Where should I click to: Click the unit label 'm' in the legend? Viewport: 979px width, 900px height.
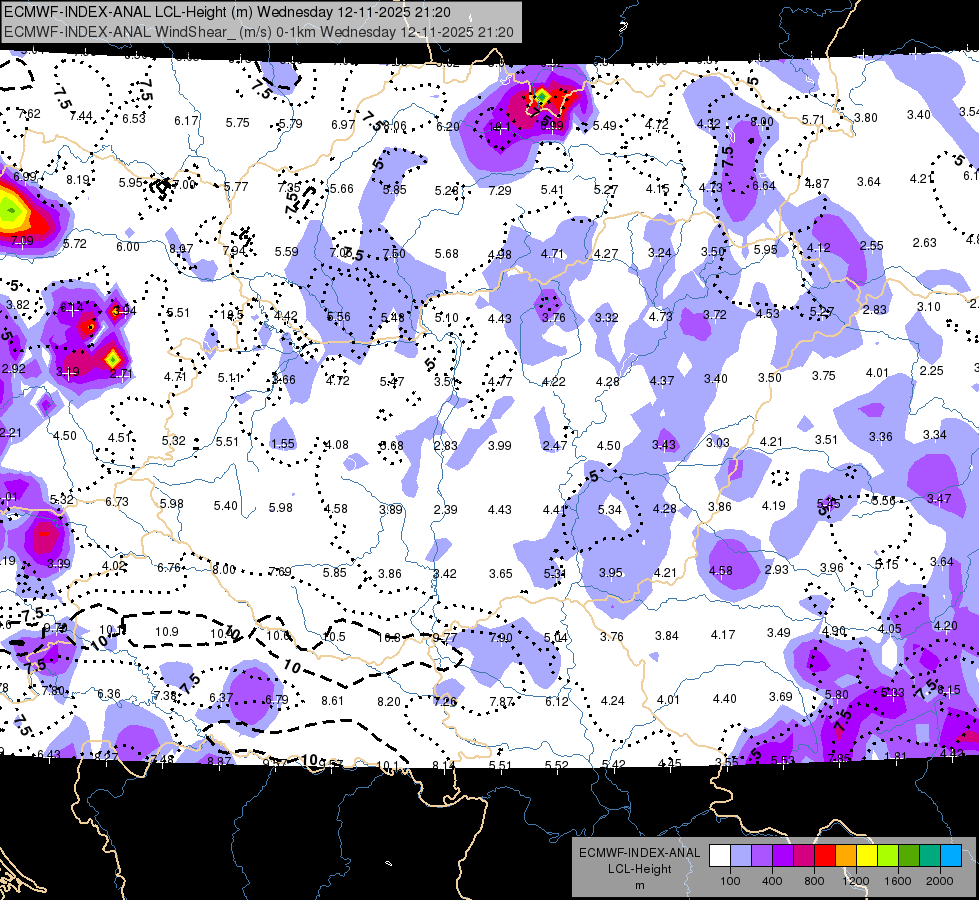(x=640, y=885)
